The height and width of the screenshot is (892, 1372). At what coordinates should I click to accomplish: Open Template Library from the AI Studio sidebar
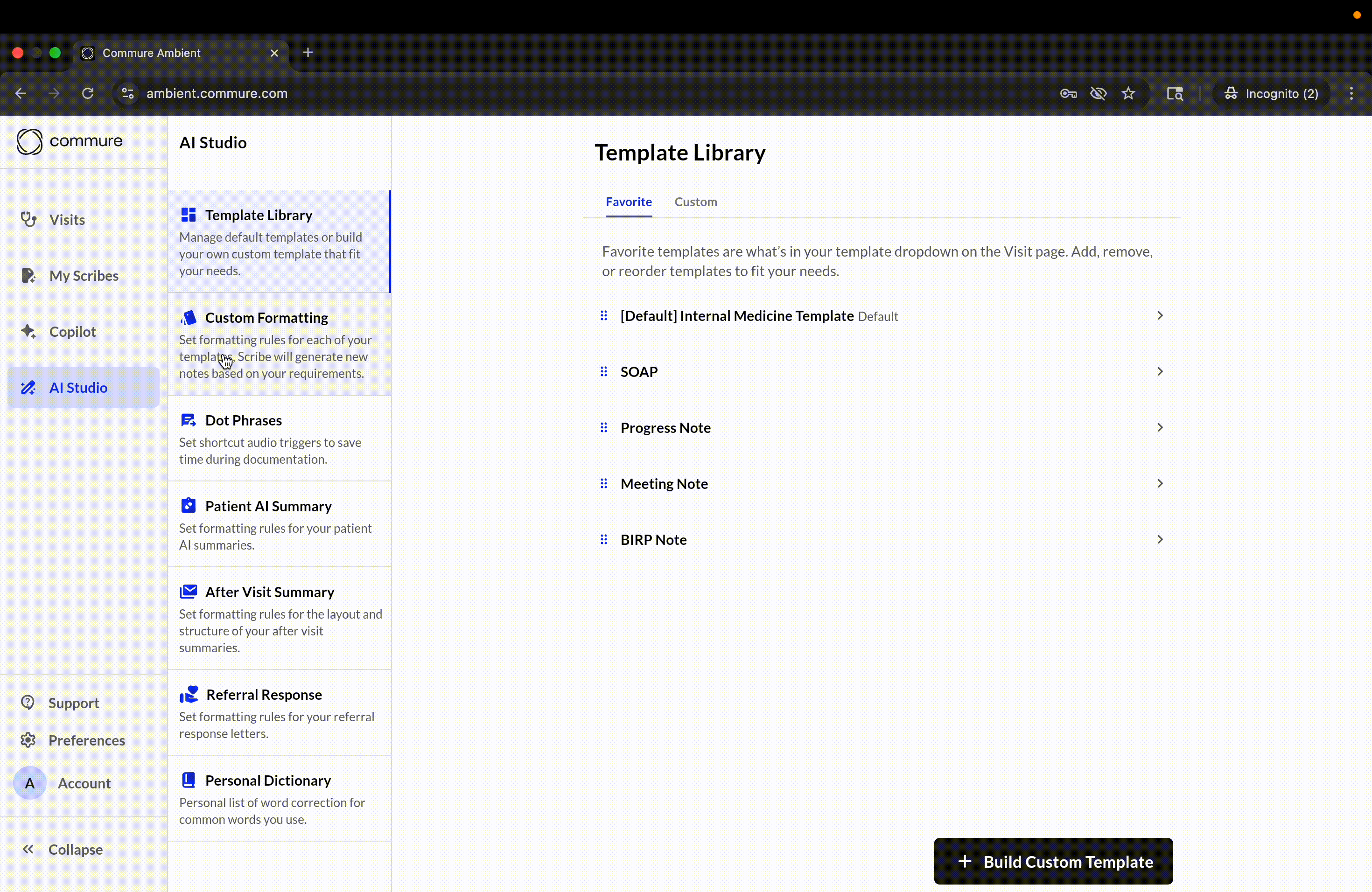click(258, 214)
